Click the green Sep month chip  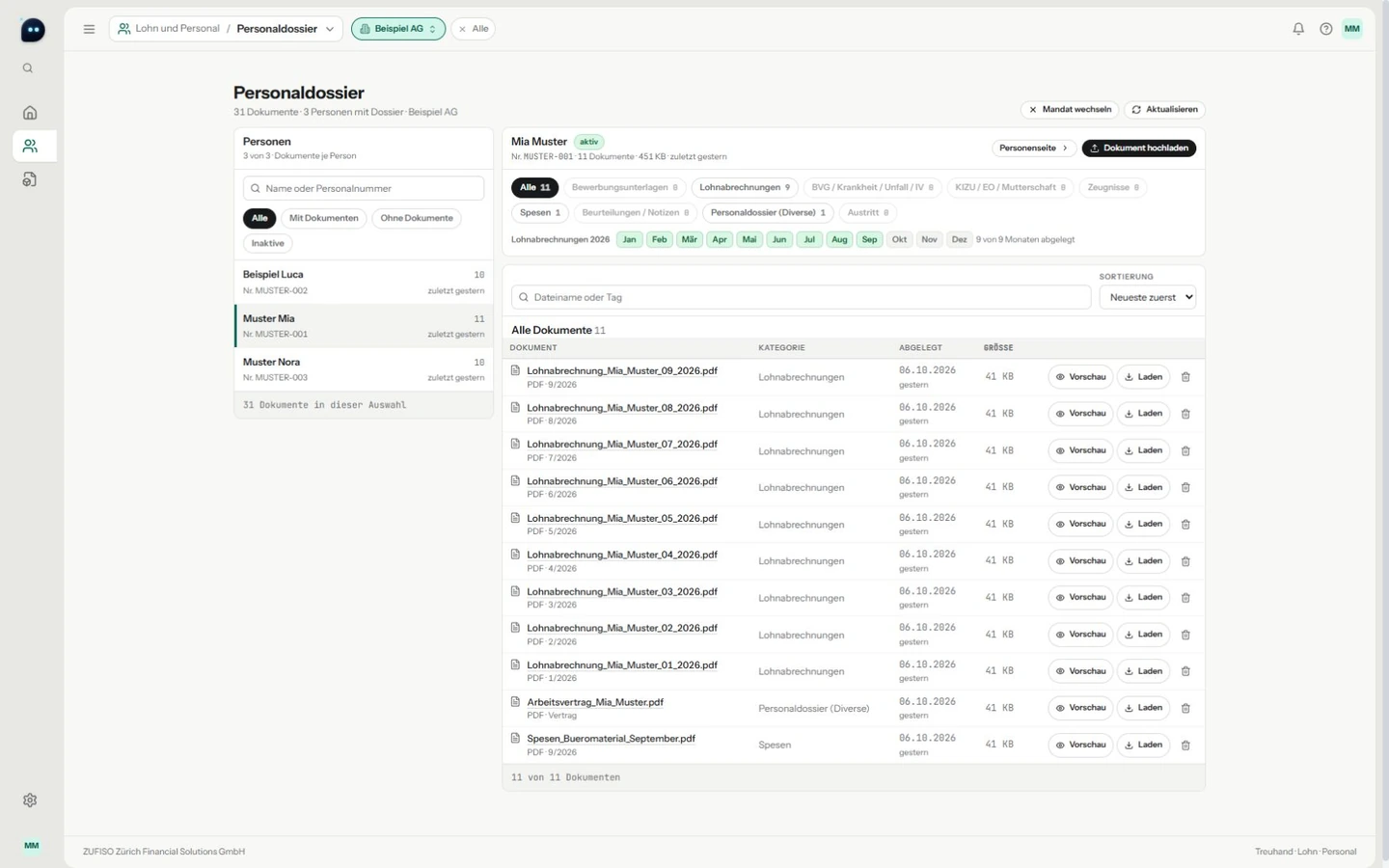click(869, 239)
